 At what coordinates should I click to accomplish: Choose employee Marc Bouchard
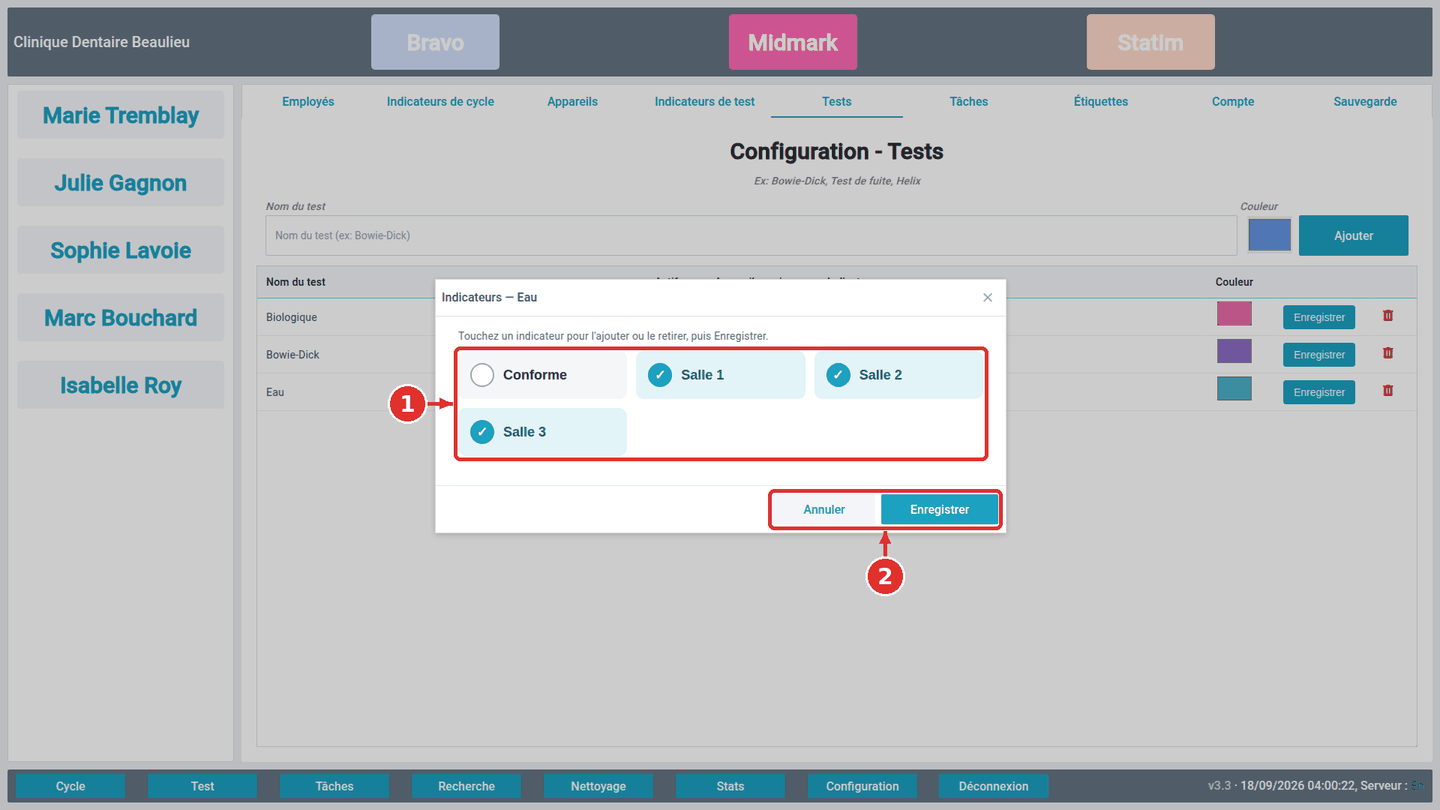tap(121, 318)
